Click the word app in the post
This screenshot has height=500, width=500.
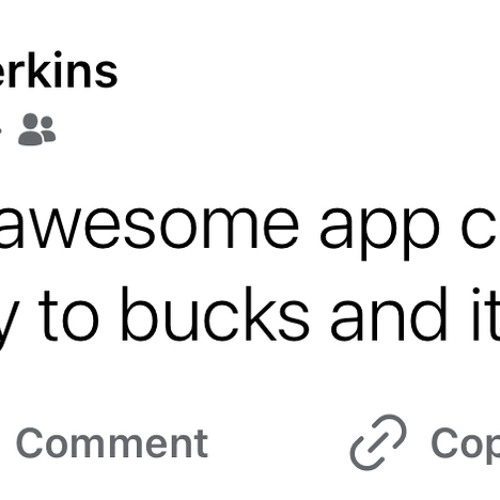(380, 234)
